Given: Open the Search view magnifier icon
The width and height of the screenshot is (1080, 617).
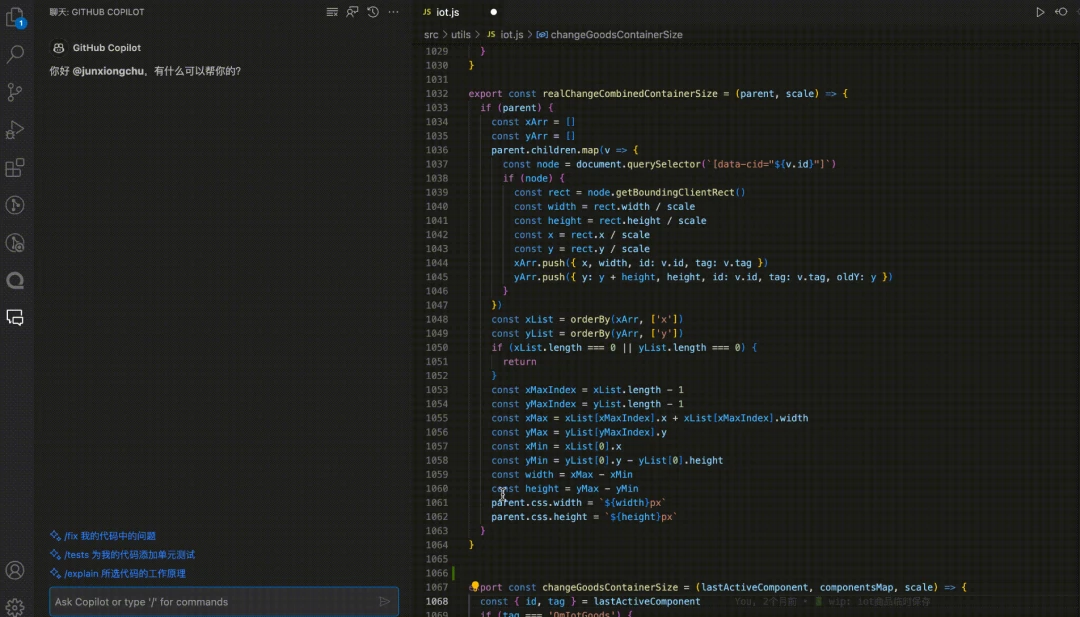Looking at the screenshot, I should [15, 54].
